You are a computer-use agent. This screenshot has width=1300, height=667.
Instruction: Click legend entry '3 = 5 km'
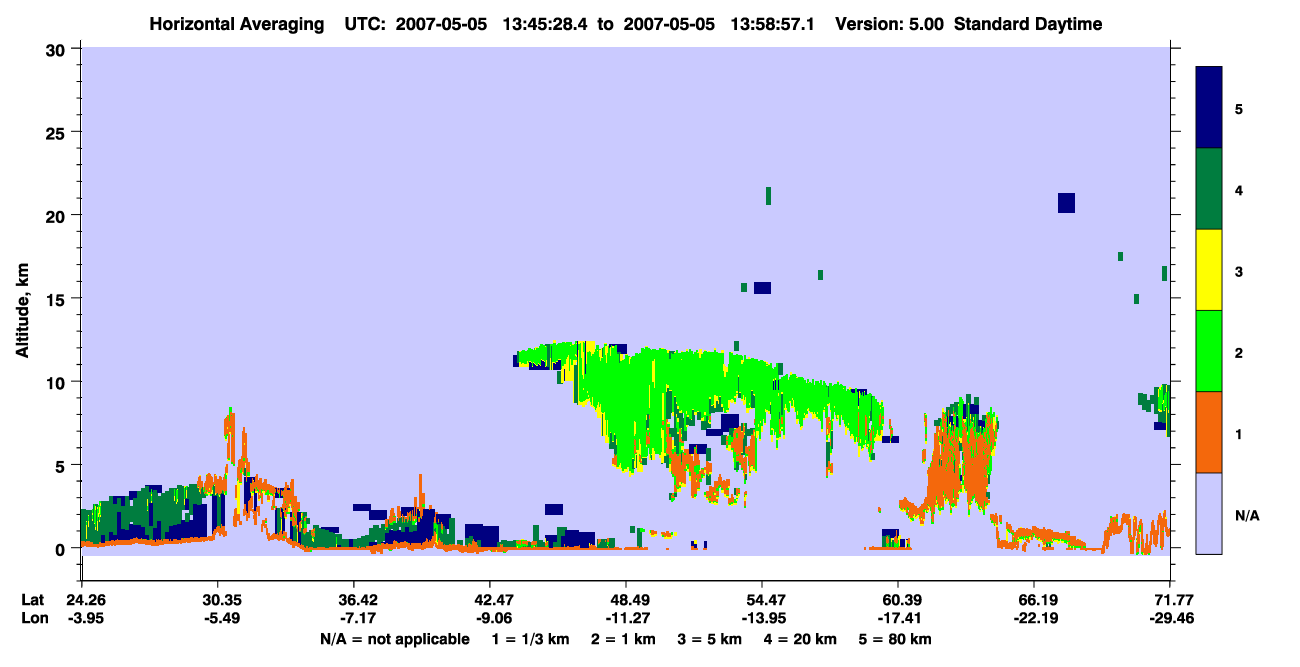(710, 639)
